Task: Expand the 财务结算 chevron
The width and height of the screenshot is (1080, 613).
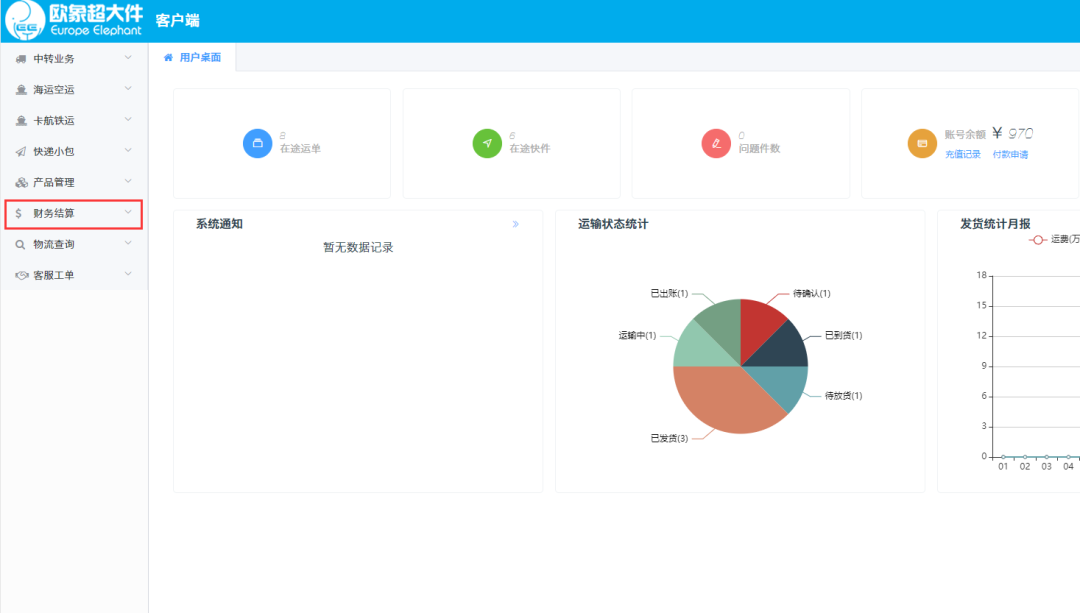Action: tap(128, 212)
